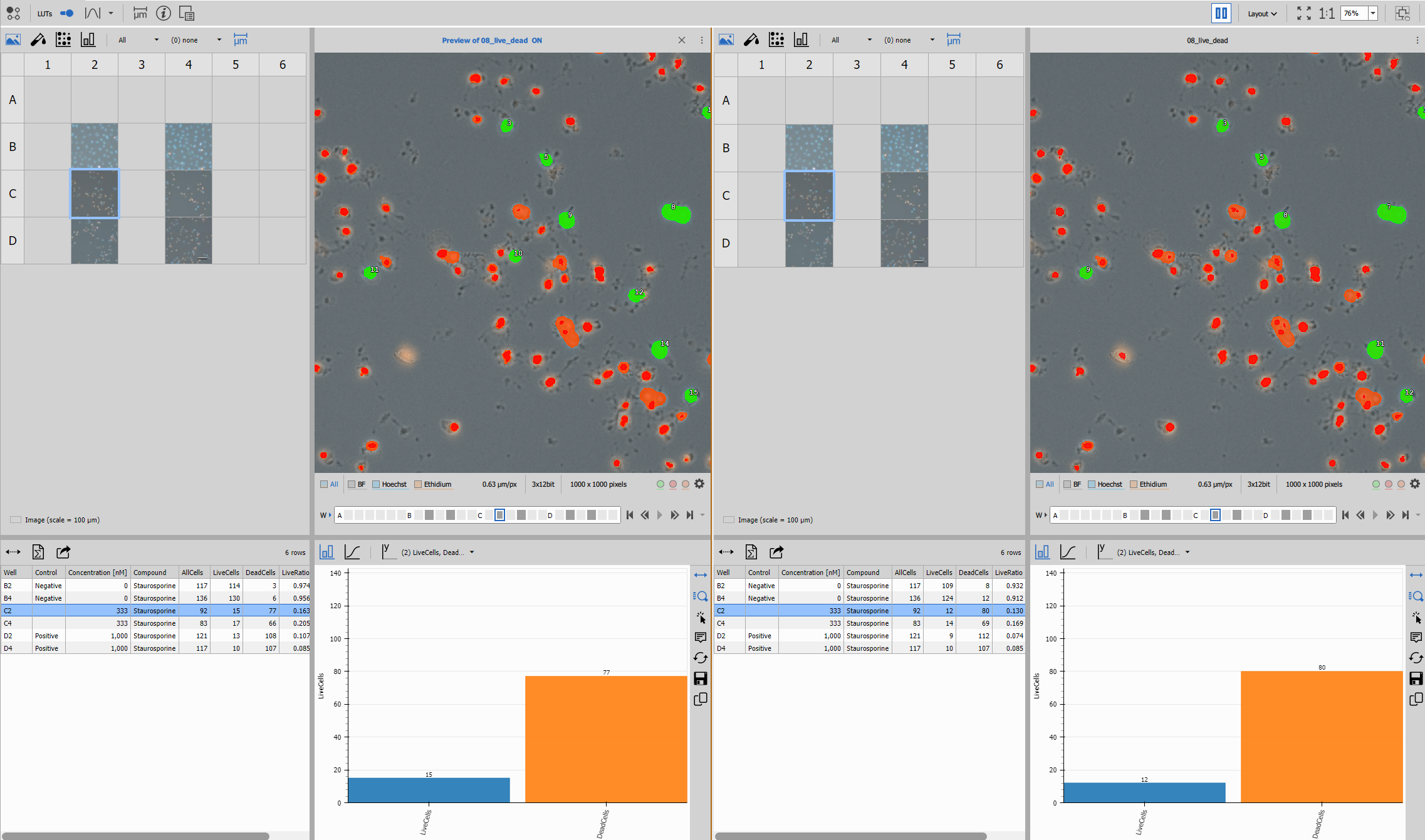Jump to last well with skip-forward button
Viewport: 1425px width, 840px height.
(690, 515)
